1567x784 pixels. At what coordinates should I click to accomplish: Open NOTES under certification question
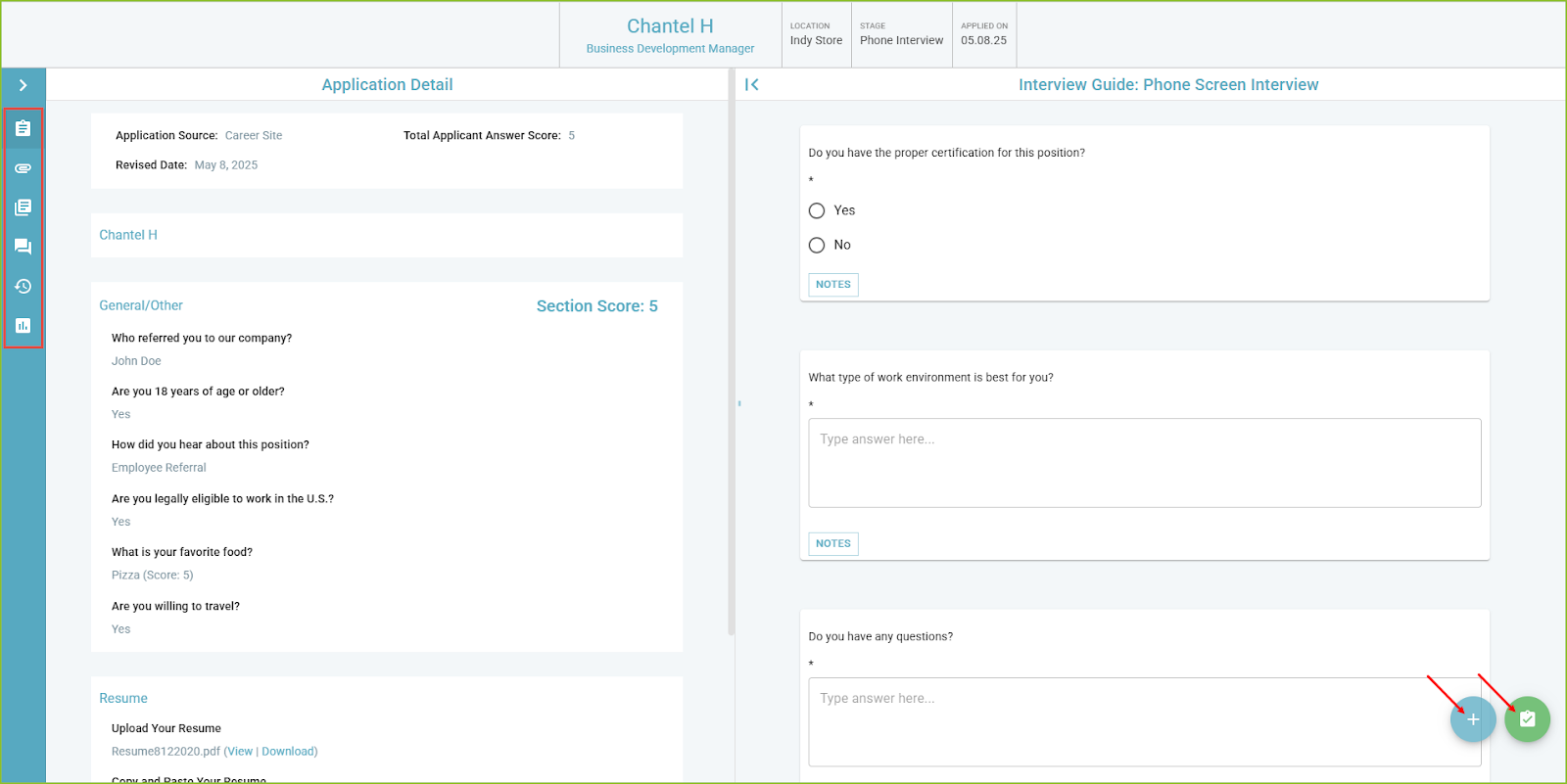[833, 285]
